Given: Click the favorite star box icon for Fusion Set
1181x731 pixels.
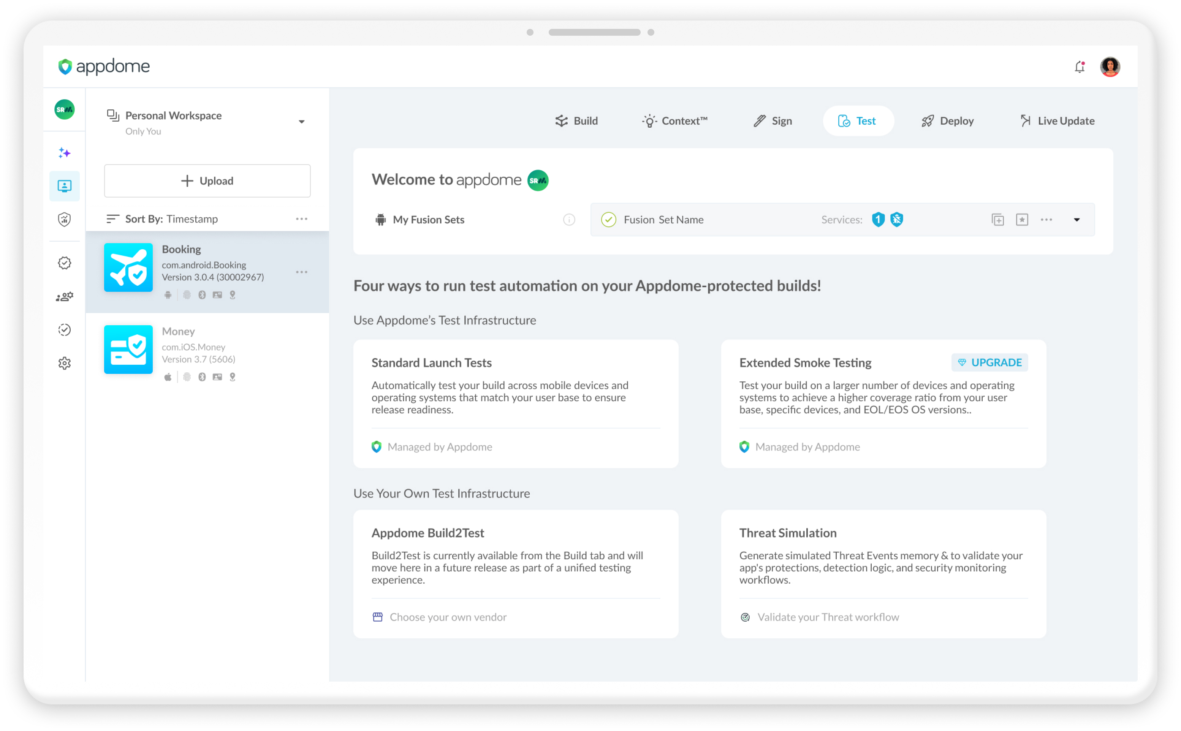Looking at the screenshot, I should tap(1022, 220).
